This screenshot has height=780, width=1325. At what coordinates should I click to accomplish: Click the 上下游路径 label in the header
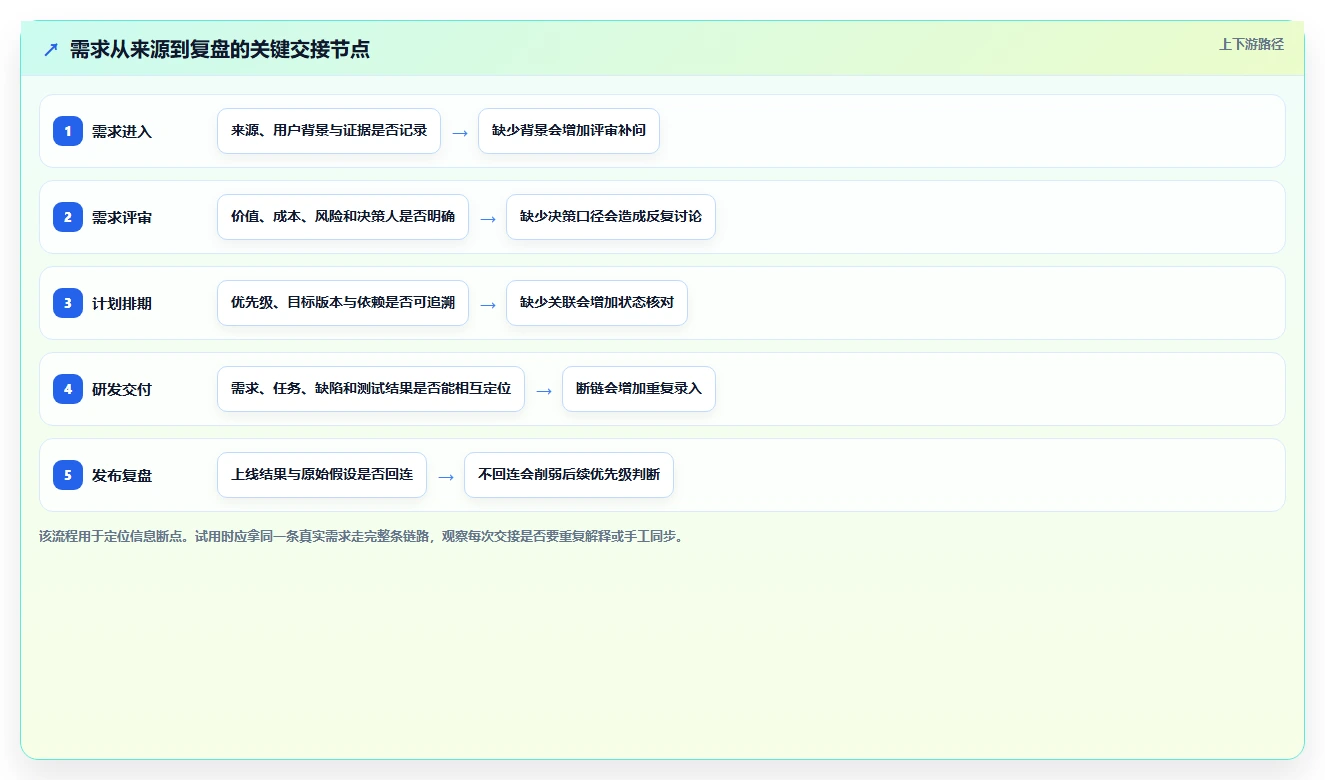pos(1251,44)
